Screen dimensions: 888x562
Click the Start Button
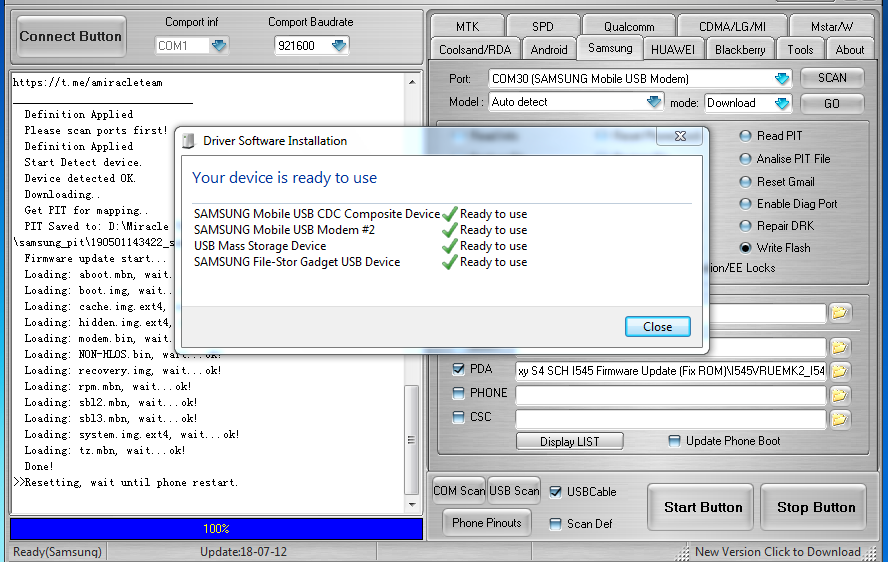[703, 507]
